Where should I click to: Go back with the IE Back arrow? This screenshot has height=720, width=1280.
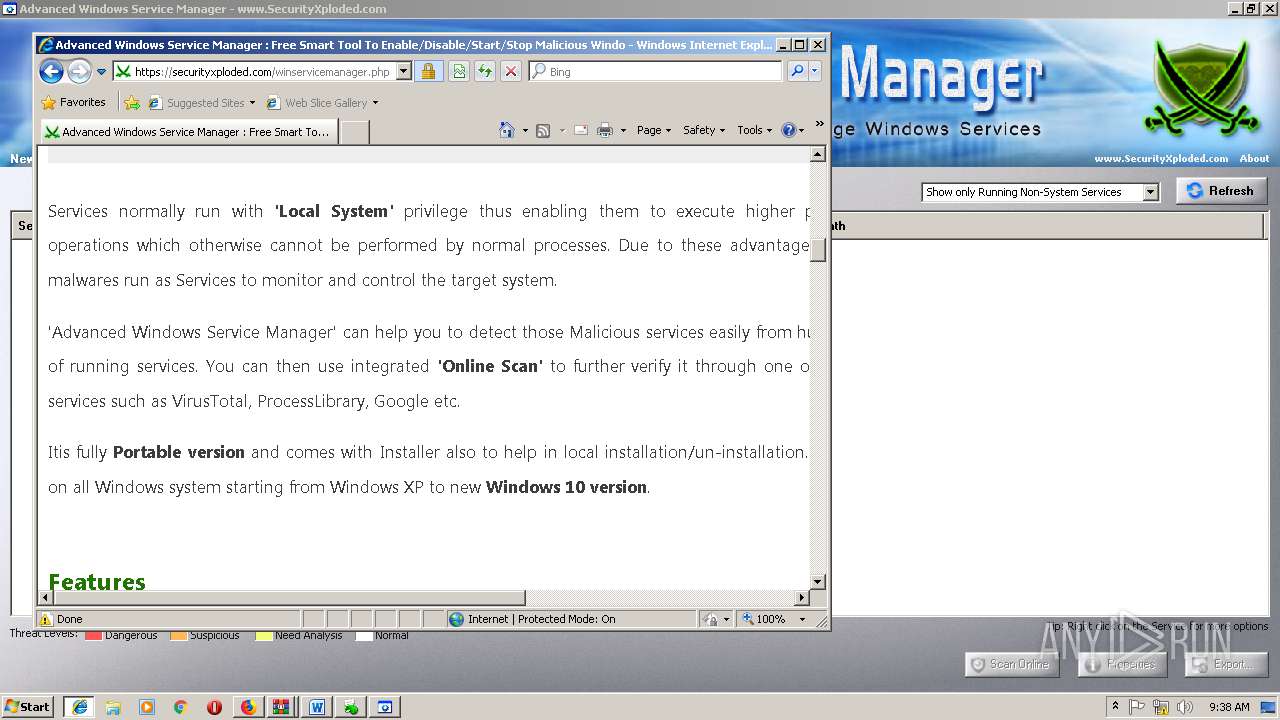tap(51, 71)
